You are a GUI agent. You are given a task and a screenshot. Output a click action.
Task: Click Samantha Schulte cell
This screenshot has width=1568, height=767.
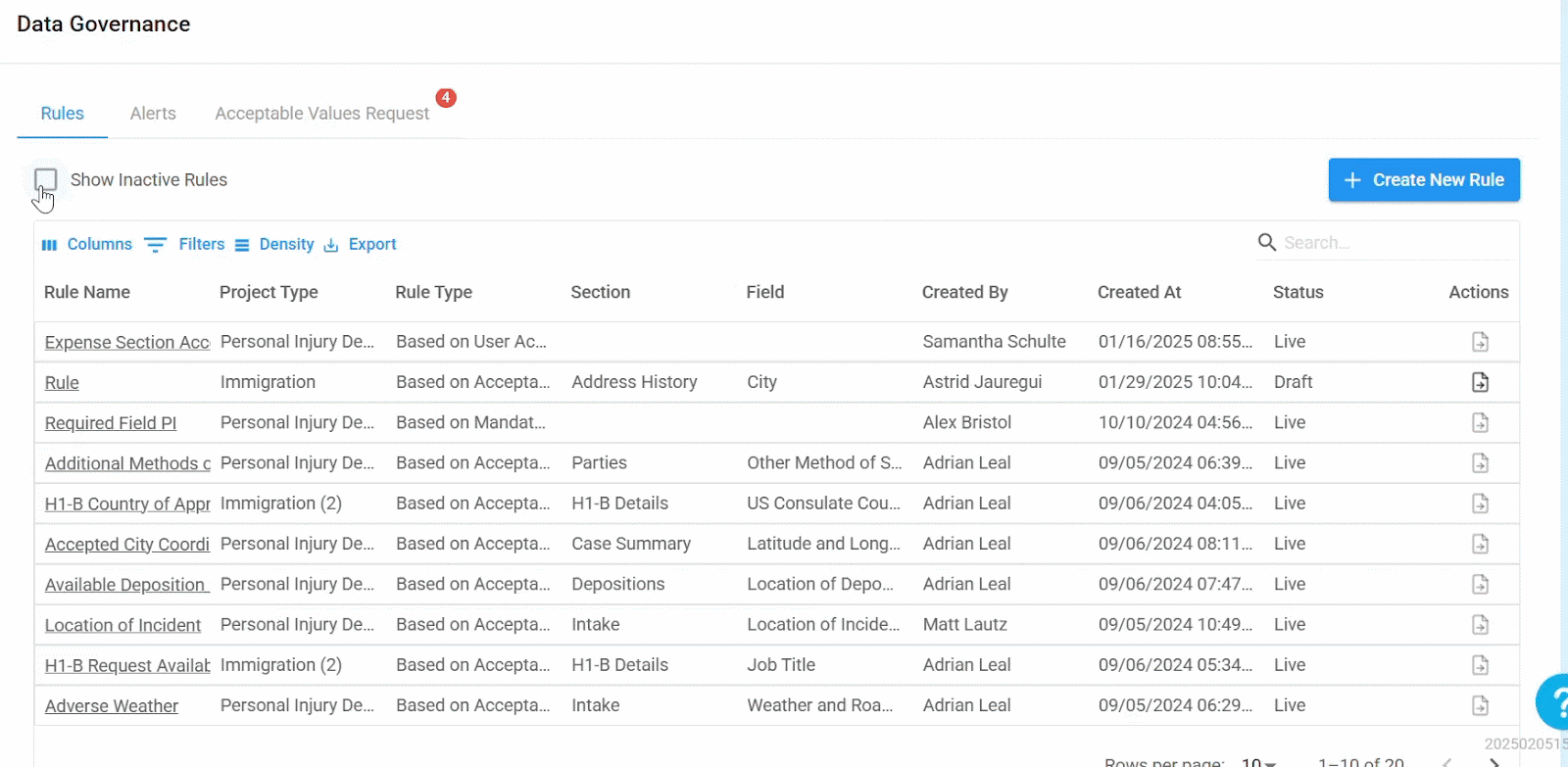click(995, 342)
